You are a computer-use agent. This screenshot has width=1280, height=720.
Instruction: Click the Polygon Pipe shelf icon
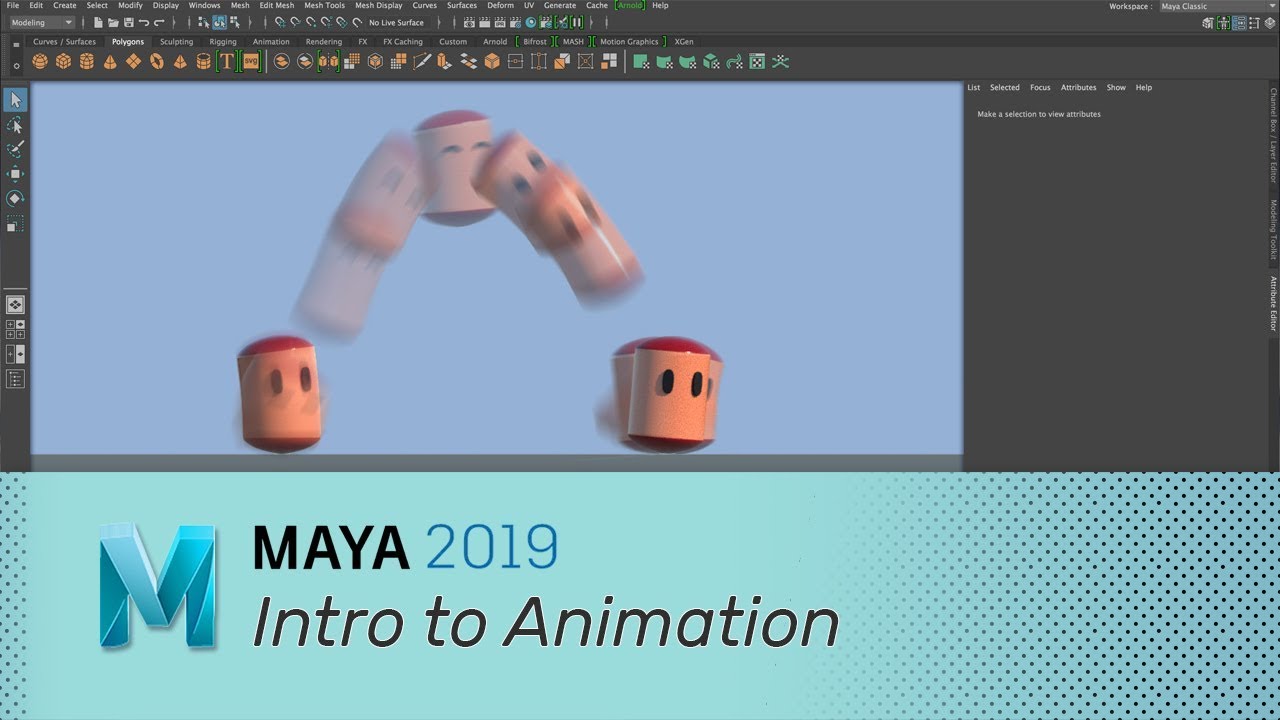tap(204, 62)
